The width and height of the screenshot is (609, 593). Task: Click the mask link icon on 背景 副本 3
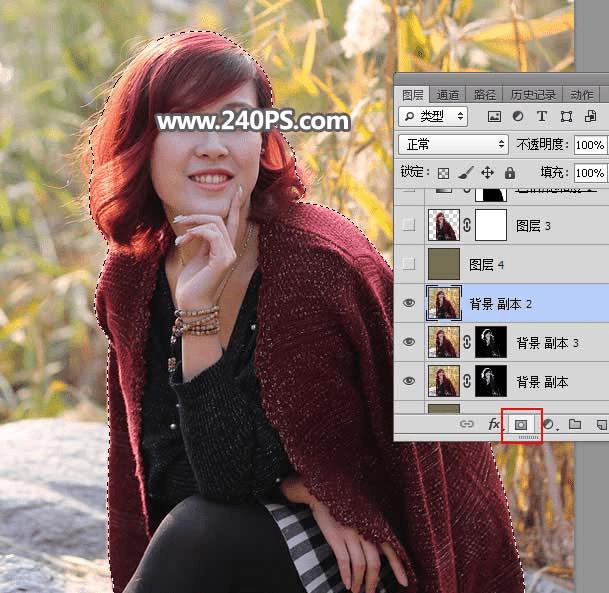[x=467, y=342]
